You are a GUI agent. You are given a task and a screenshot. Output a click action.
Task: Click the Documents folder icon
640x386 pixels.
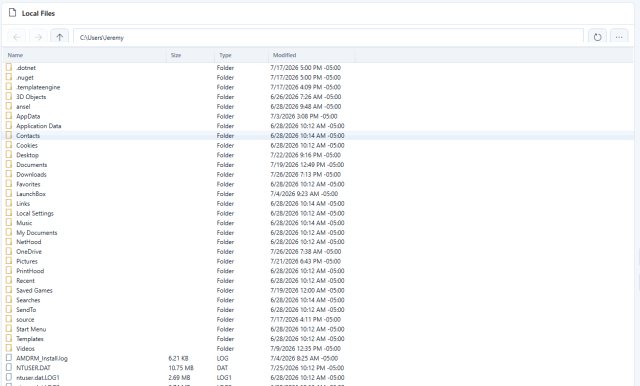[x=9, y=164]
